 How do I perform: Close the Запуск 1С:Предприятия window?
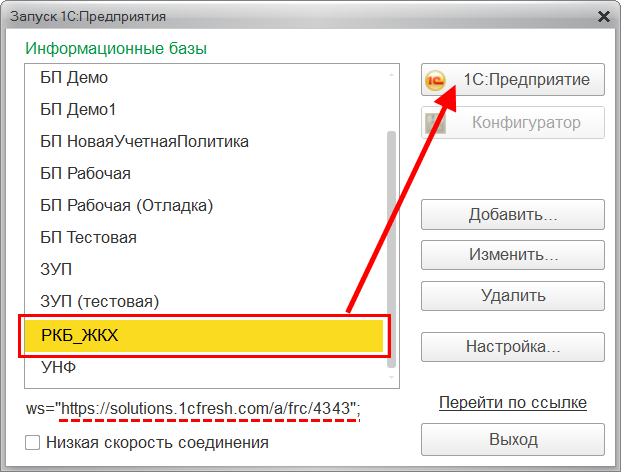click(604, 17)
